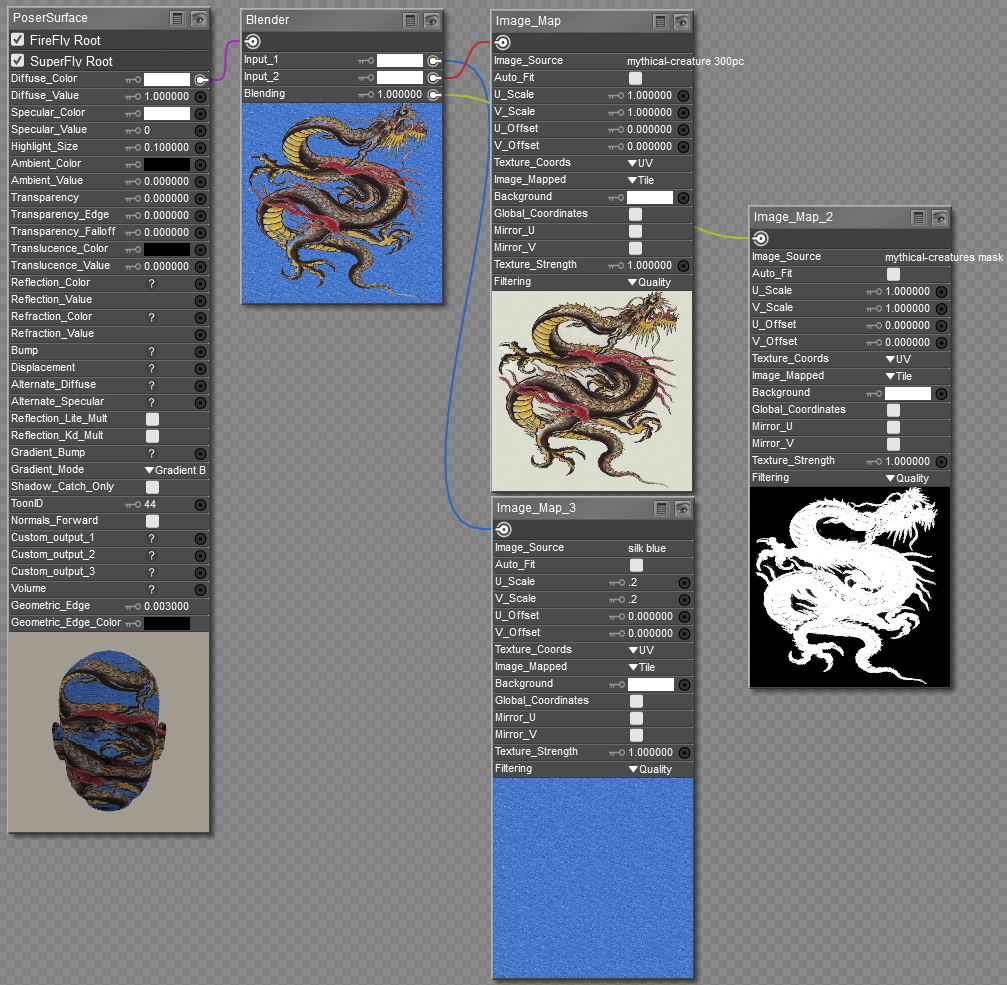Enable Mirror_U on the Image_Map_3 node
The height and width of the screenshot is (985, 1007).
[x=636, y=718]
